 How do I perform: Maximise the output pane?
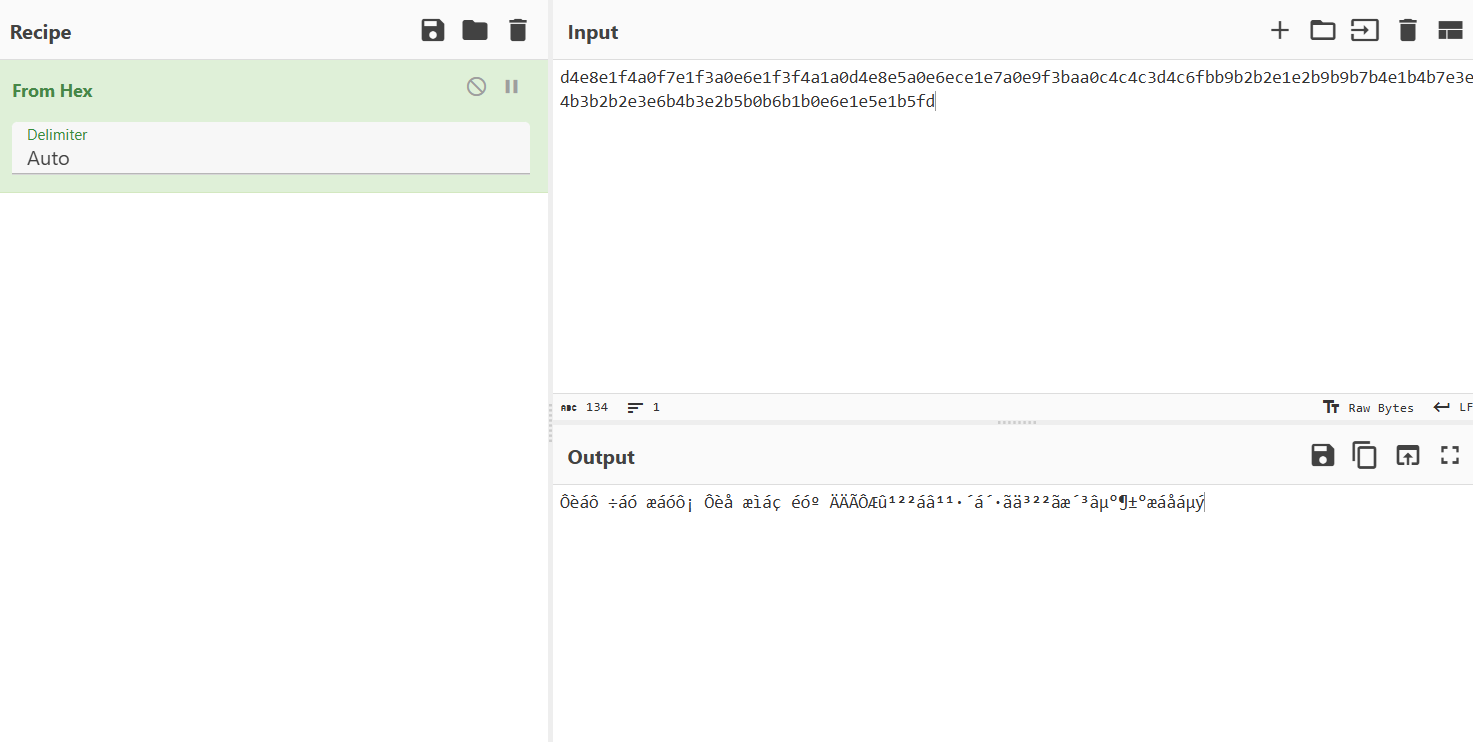pos(1450,456)
